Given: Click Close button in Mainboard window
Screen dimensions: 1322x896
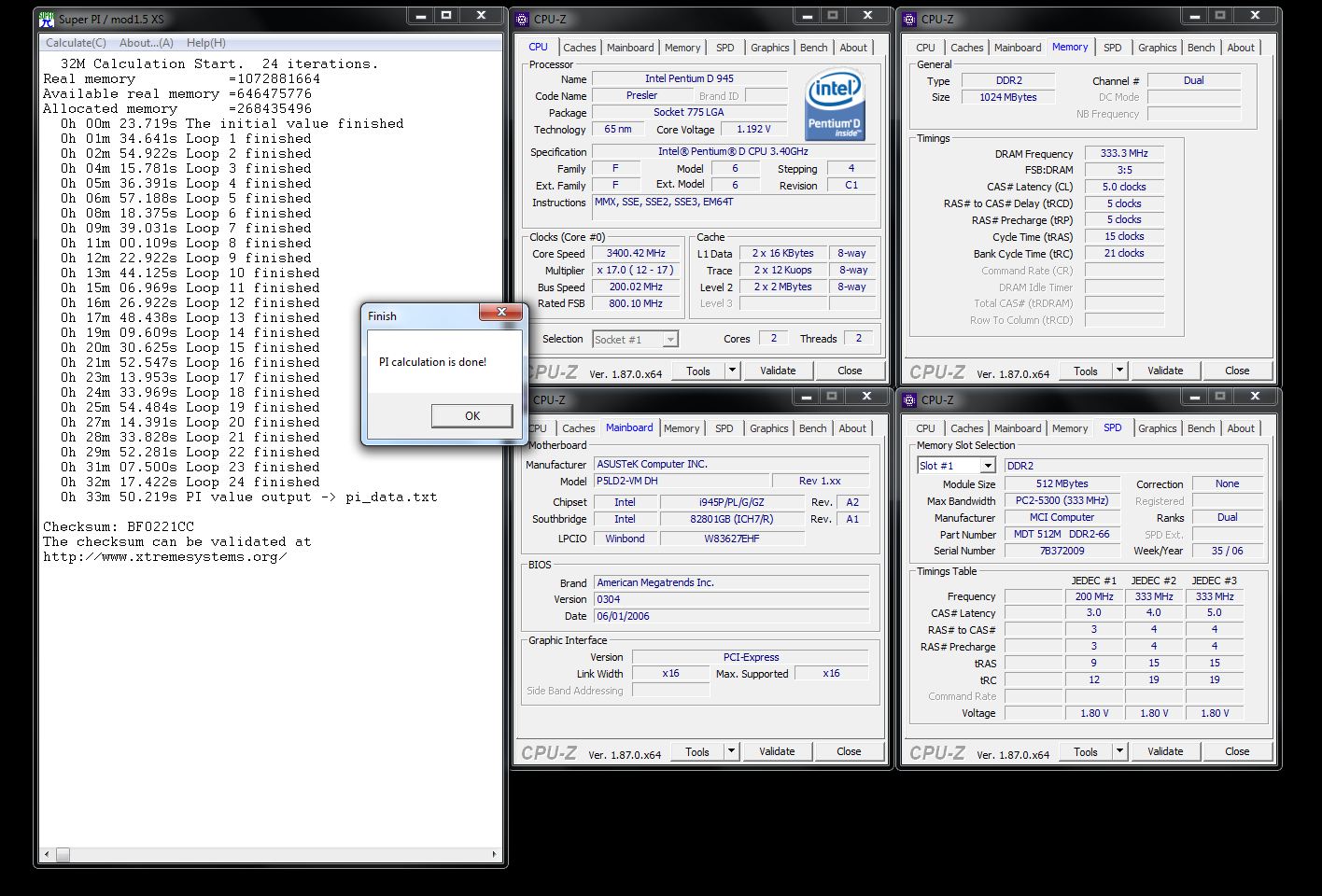Looking at the screenshot, I should point(849,751).
